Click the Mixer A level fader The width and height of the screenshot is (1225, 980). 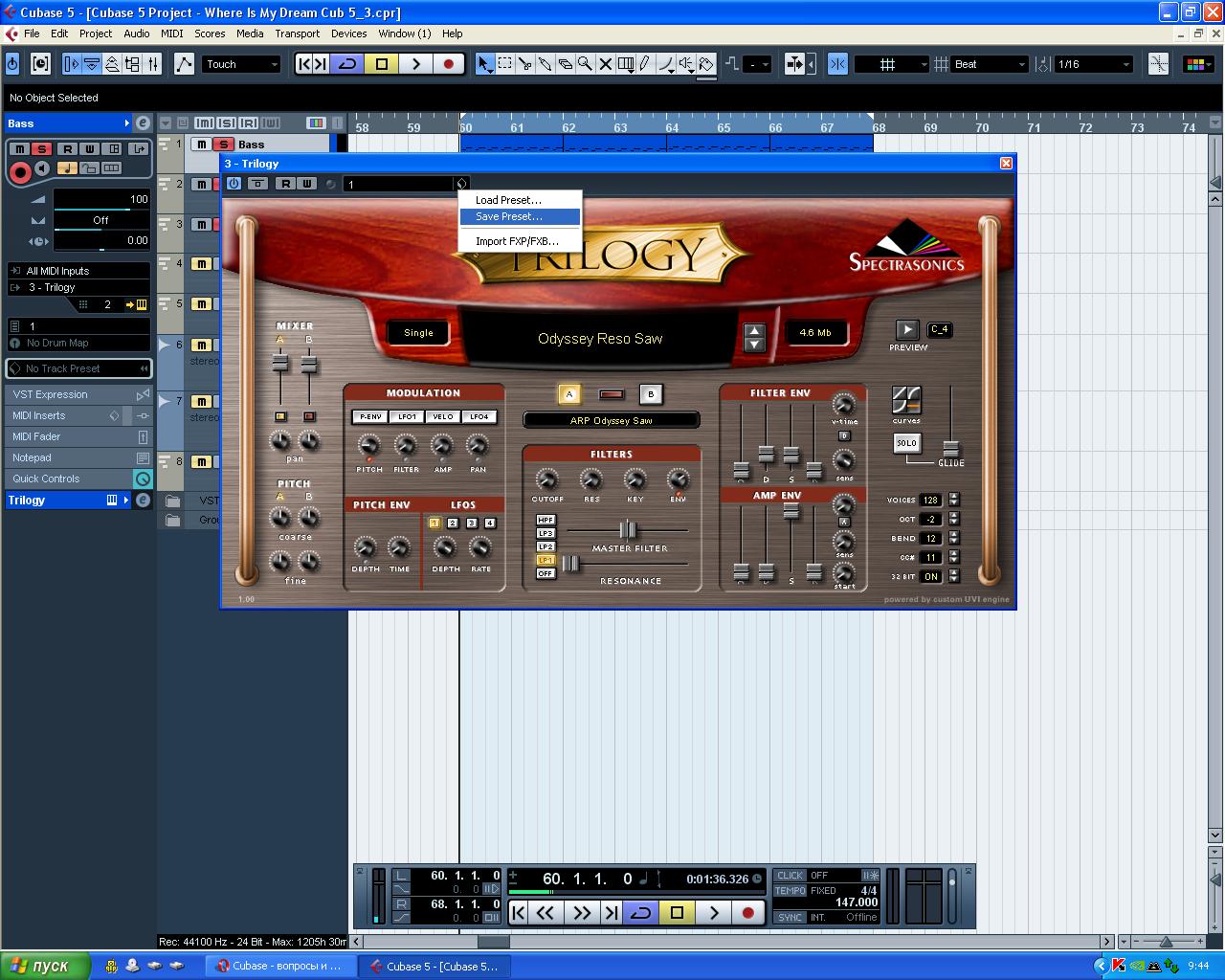[279, 363]
